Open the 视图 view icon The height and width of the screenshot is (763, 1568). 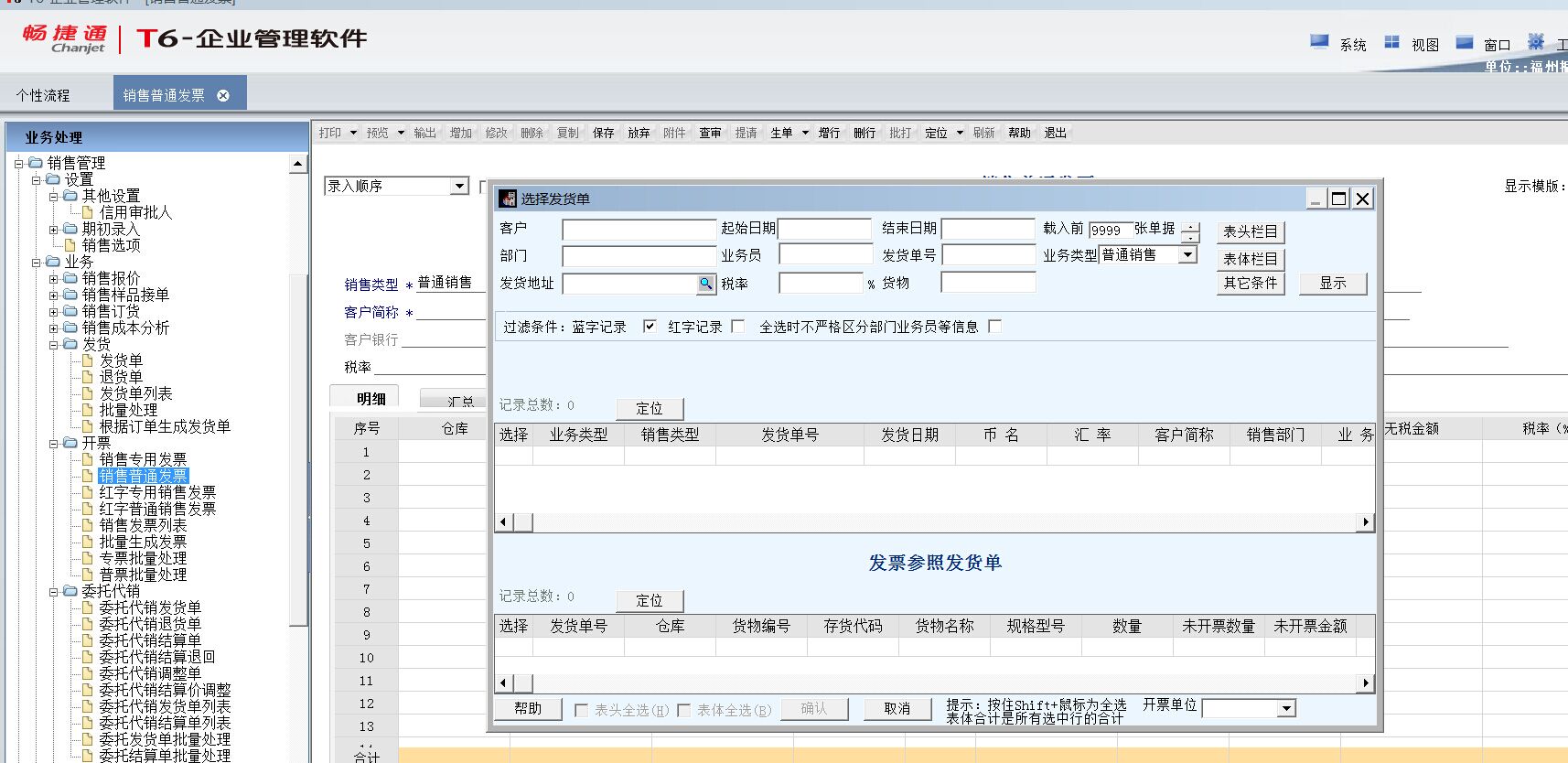point(1391,41)
